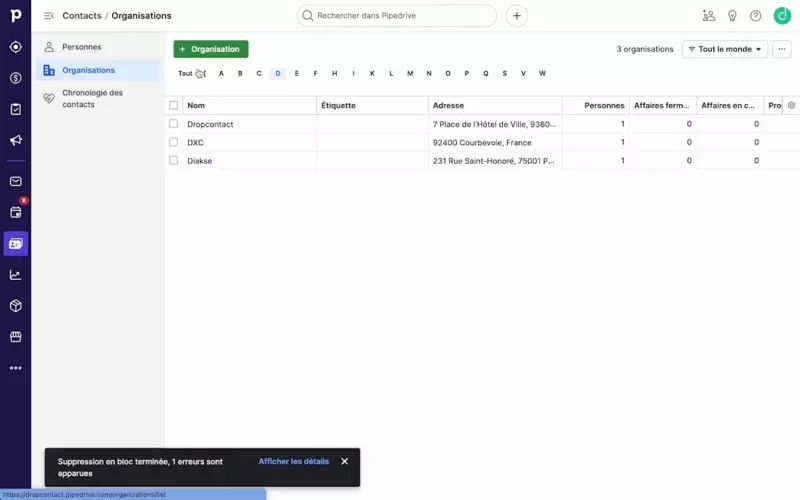This screenshot has height=500, width=800.
Task: Click the quick add plus button
Action: coord(516,16)
